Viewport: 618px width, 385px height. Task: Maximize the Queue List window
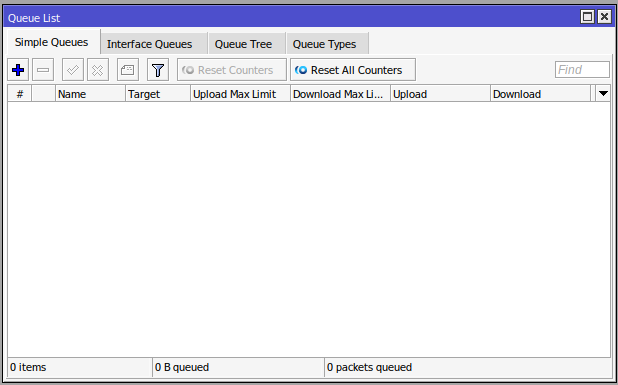[587, 17]
